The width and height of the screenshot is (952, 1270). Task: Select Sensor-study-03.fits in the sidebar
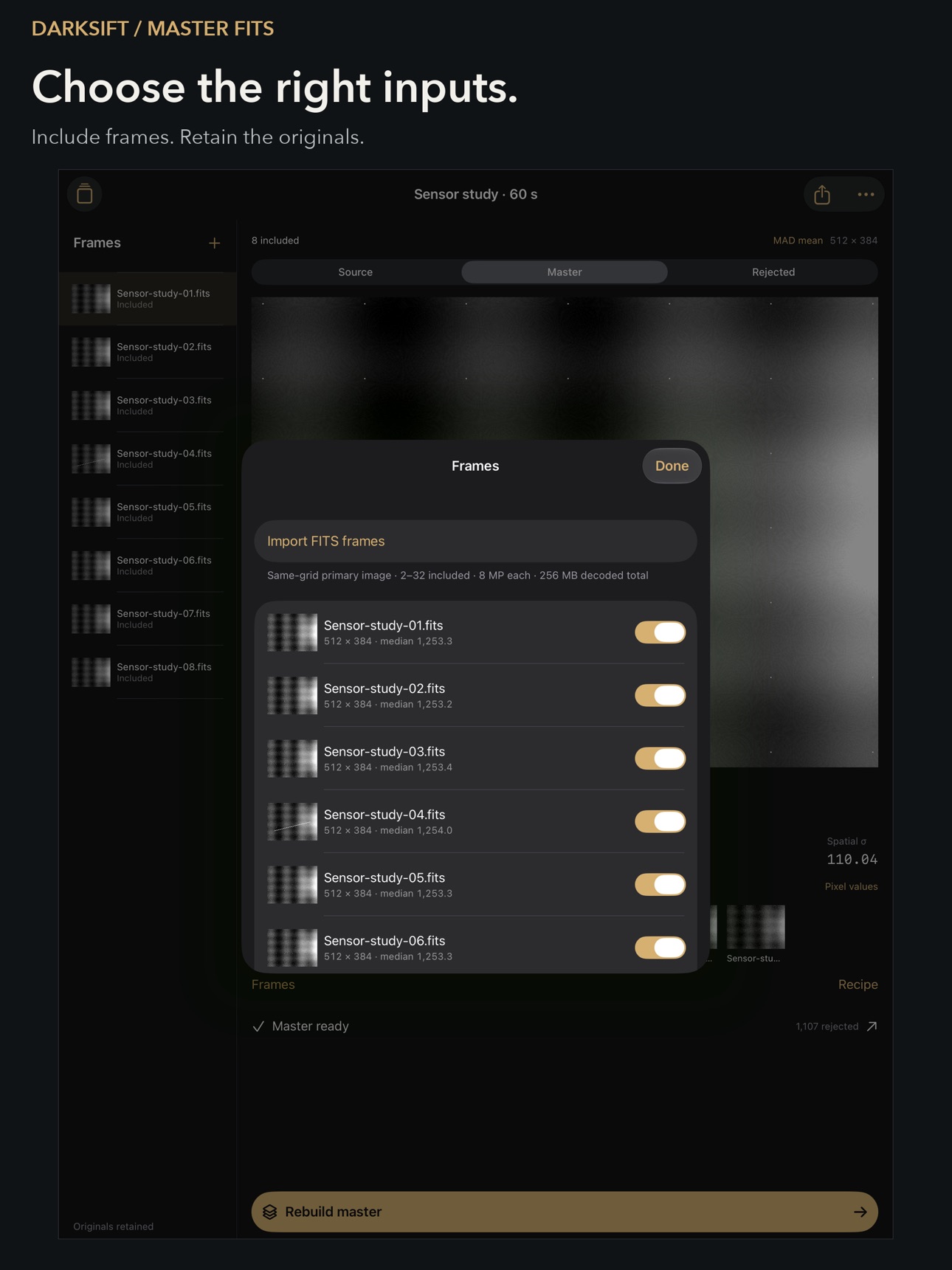pyautogui.click(x=148, y=405)
